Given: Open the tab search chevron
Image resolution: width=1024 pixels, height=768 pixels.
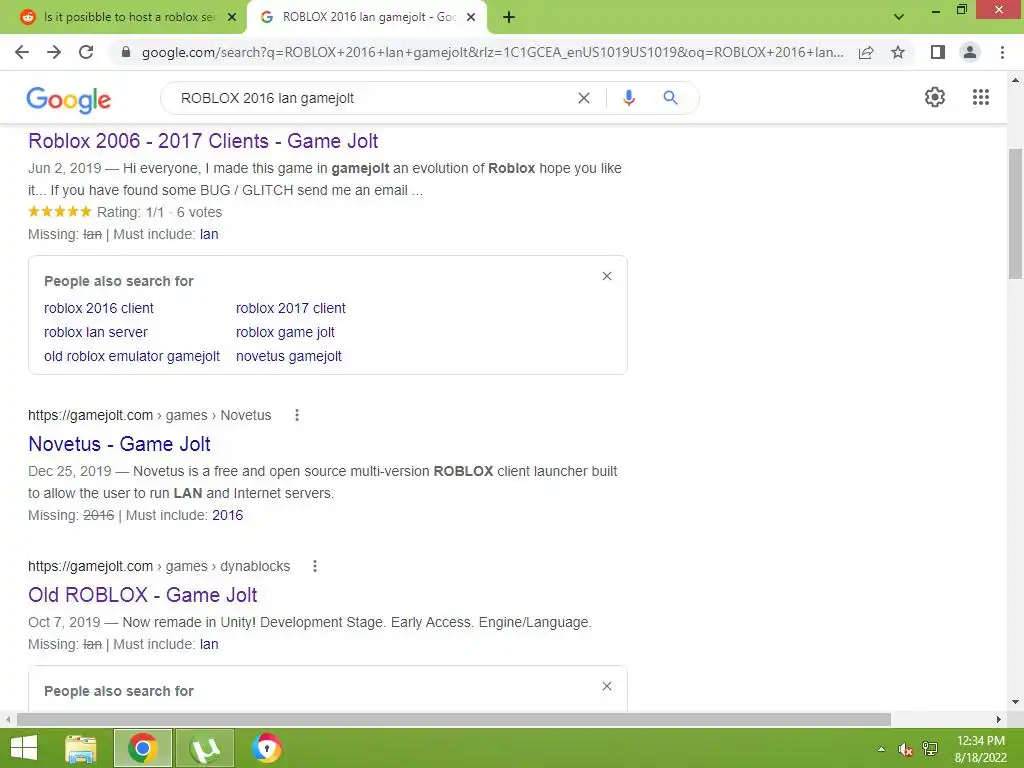Looking at the screenshot, I should pyautogui.click(x=899, y=17).
